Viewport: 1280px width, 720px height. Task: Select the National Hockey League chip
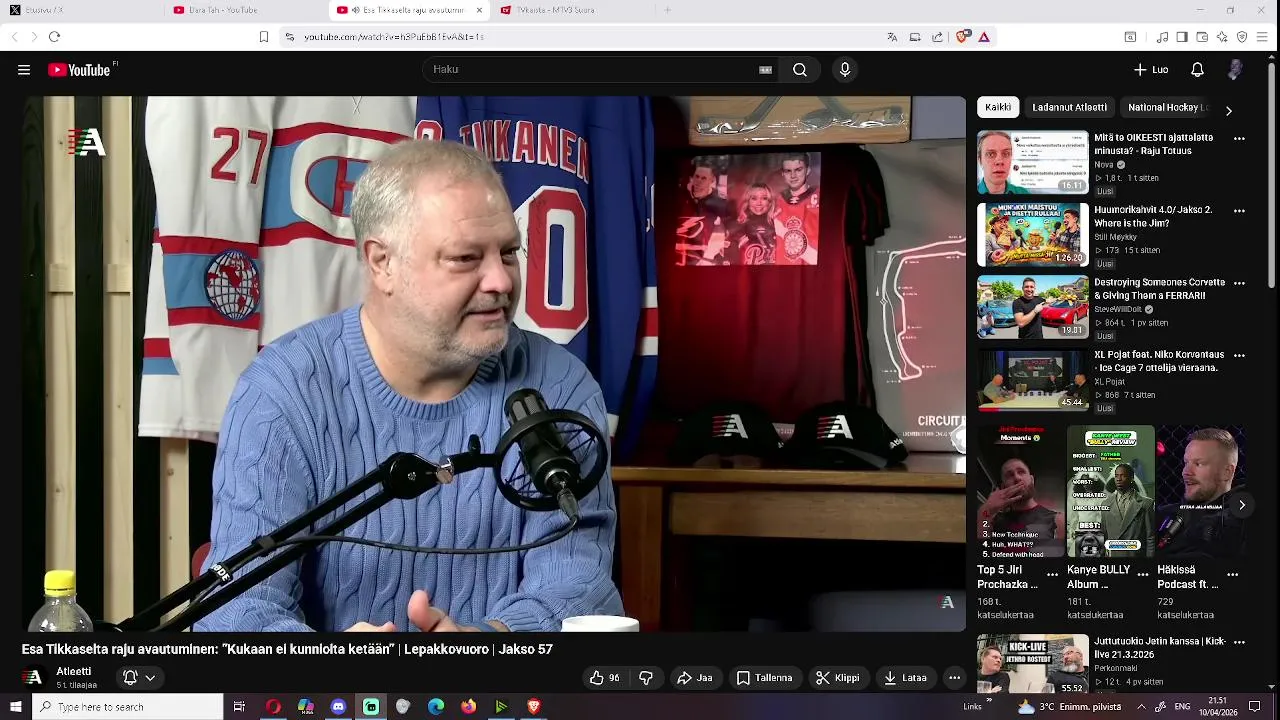point(1166,107)
